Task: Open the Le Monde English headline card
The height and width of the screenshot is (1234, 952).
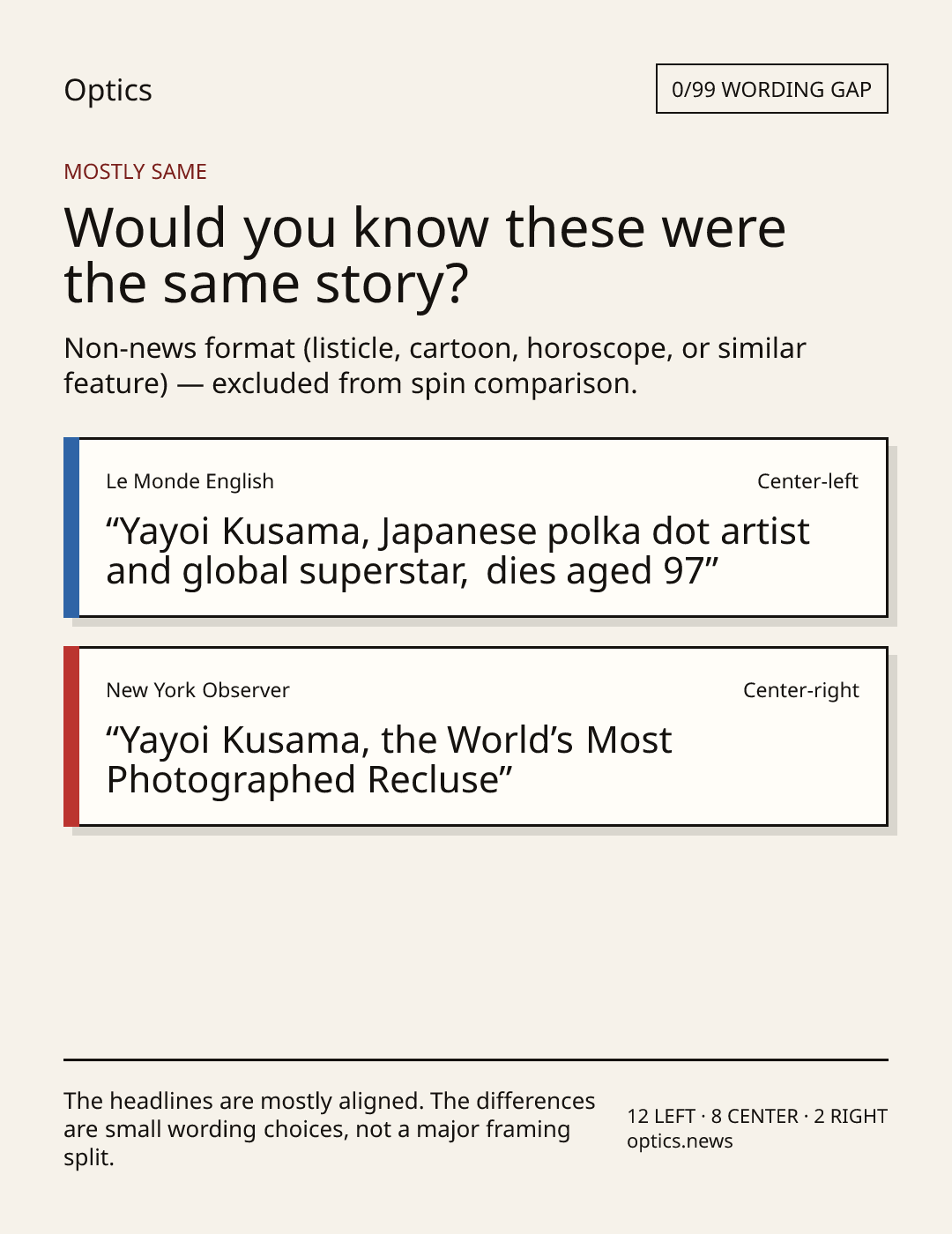Action: click(x=476, y=527)
